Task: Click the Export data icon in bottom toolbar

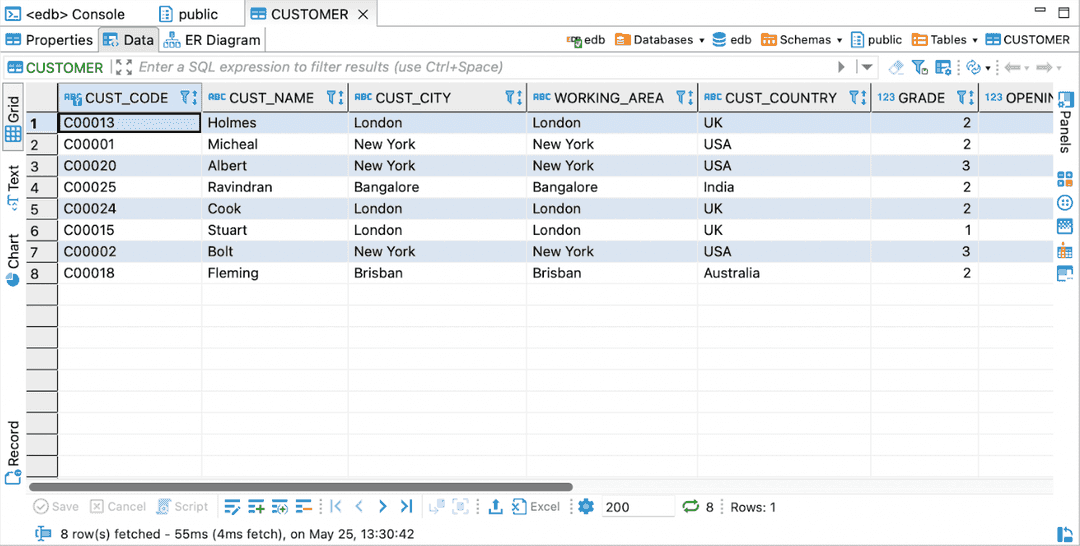Action: click(x=495, y=507)
